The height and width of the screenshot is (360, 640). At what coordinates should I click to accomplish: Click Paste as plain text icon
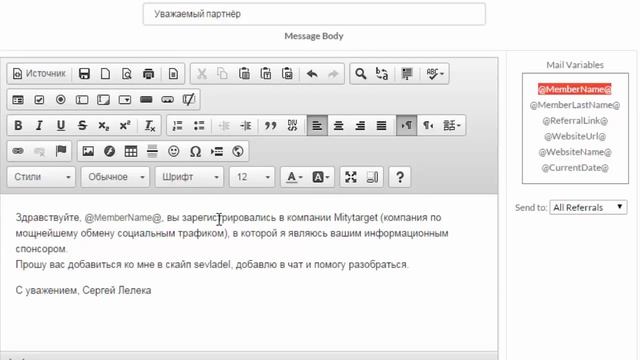point(266,74)
